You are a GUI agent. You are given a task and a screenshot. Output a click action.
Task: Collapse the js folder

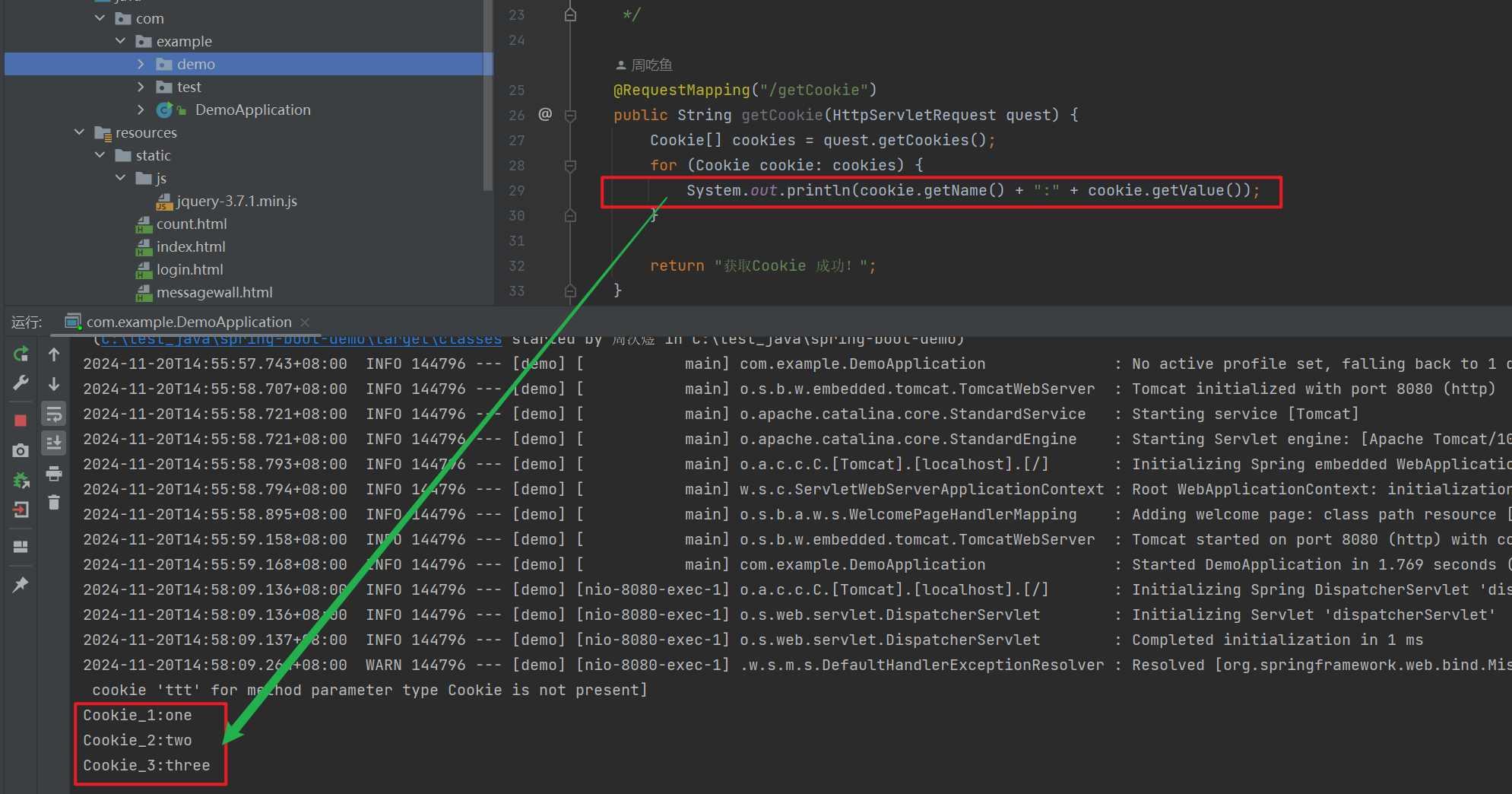(x=120, y=177)
